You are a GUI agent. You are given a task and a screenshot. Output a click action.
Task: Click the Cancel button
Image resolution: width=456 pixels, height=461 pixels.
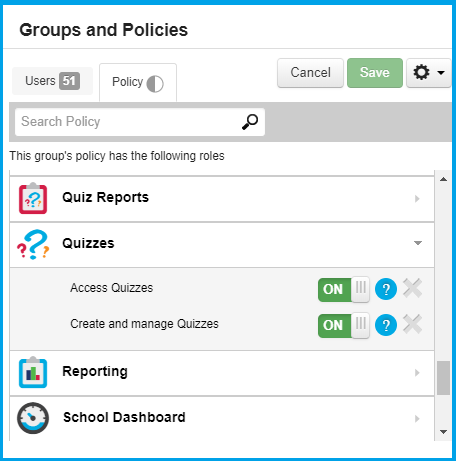tap(310, 73)
